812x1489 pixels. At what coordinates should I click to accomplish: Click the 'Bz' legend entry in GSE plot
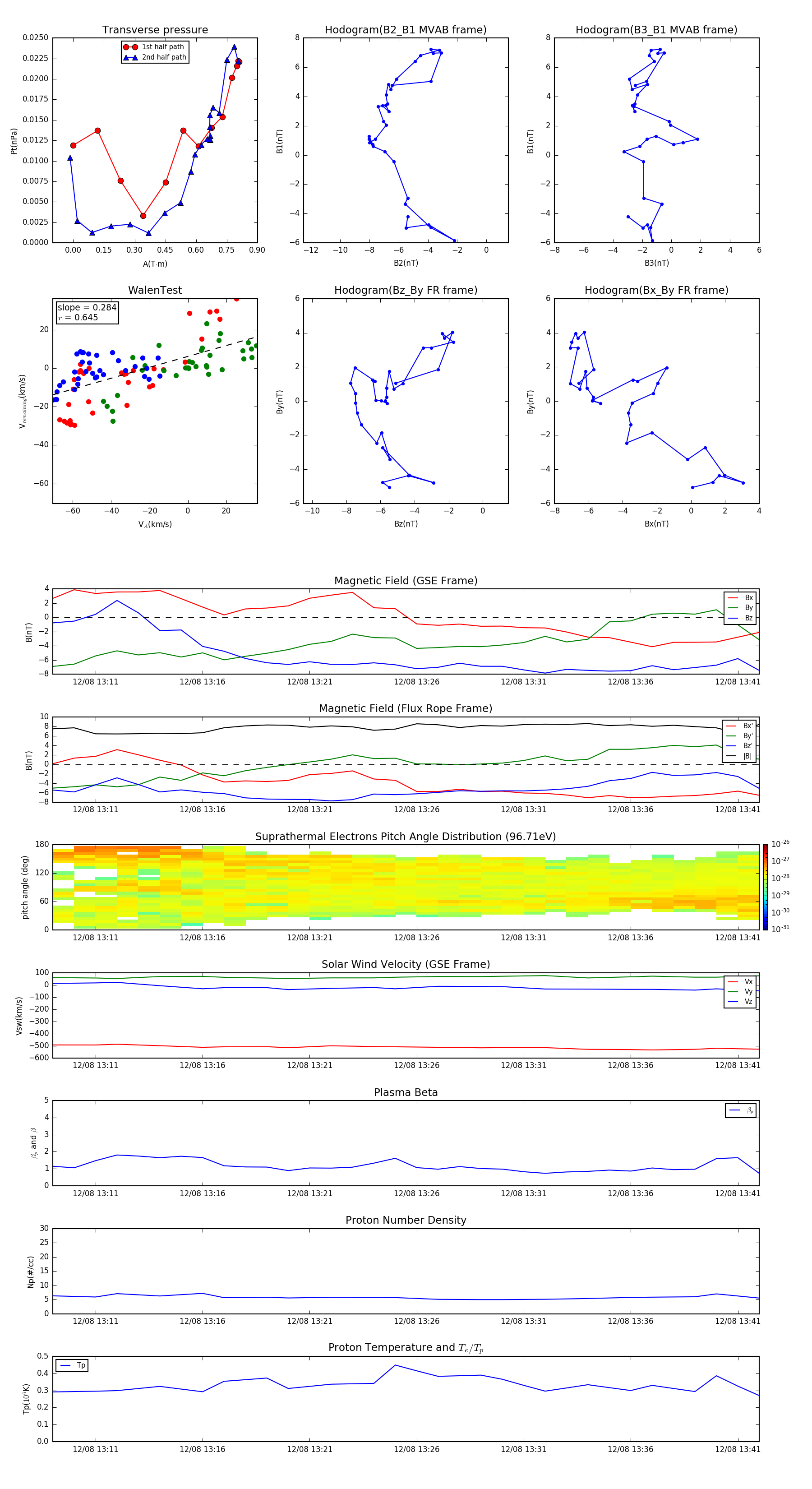740,619
